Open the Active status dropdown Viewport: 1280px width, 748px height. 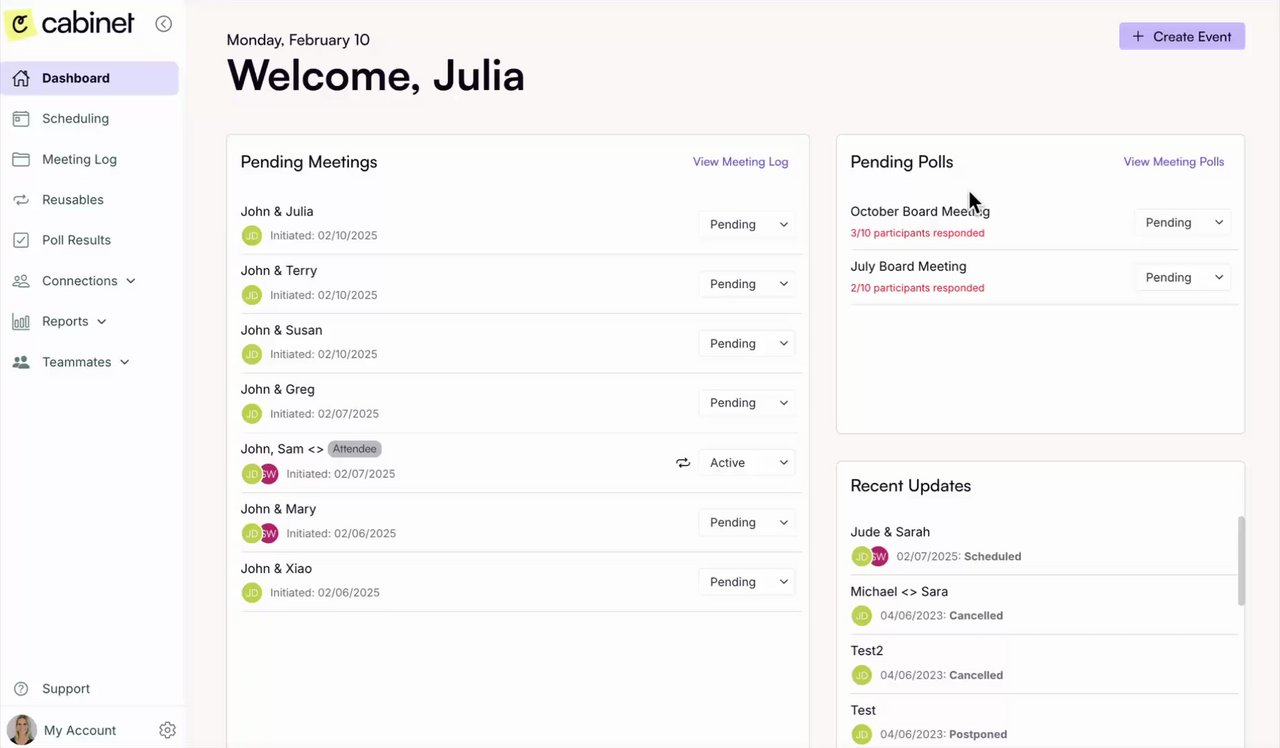pyautogui.click(x=747, y=463)
